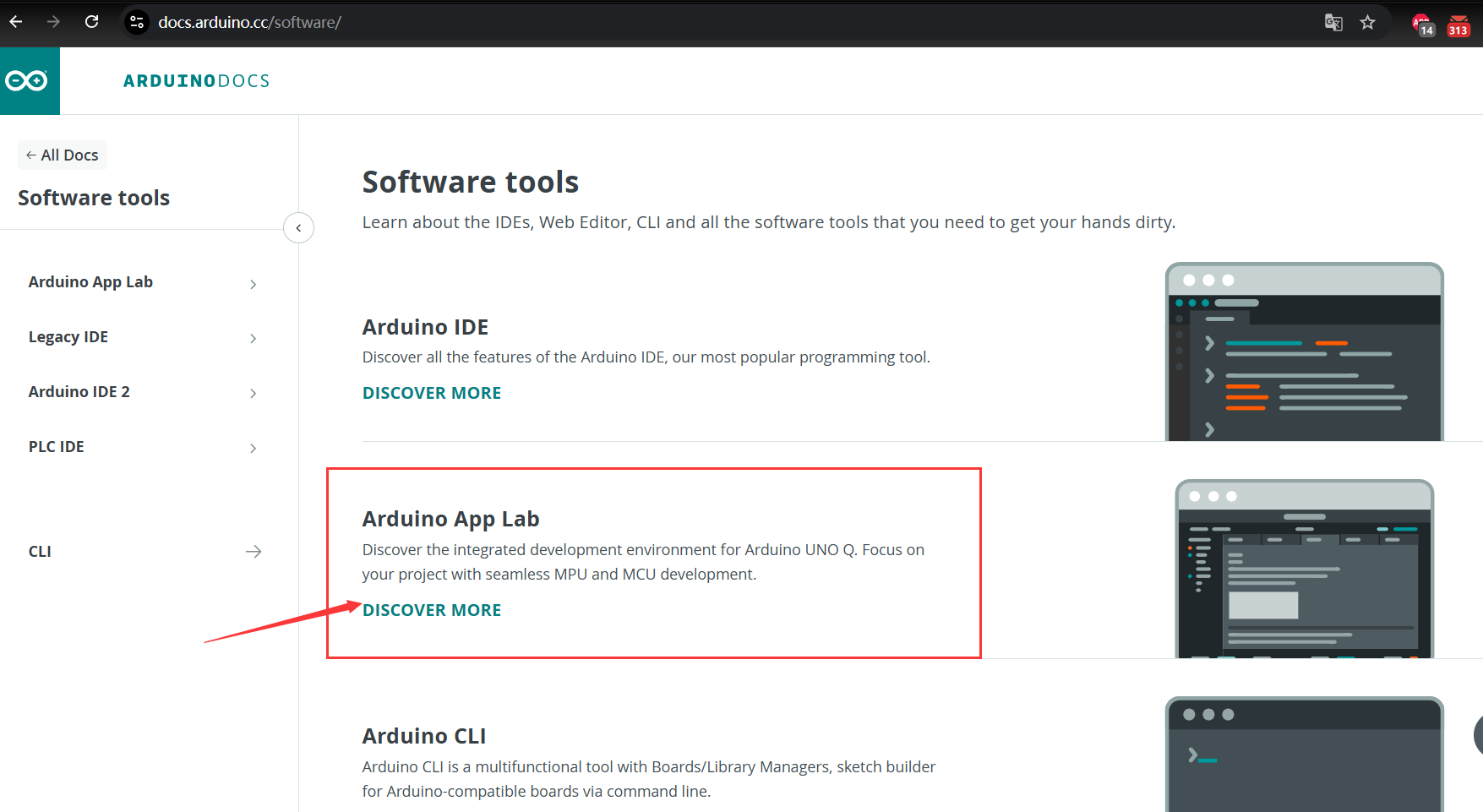The height and width of the screenshot is (812, 1483).
Task: Click the 'Learn about the IDEs' intro text
Action: 769,222
